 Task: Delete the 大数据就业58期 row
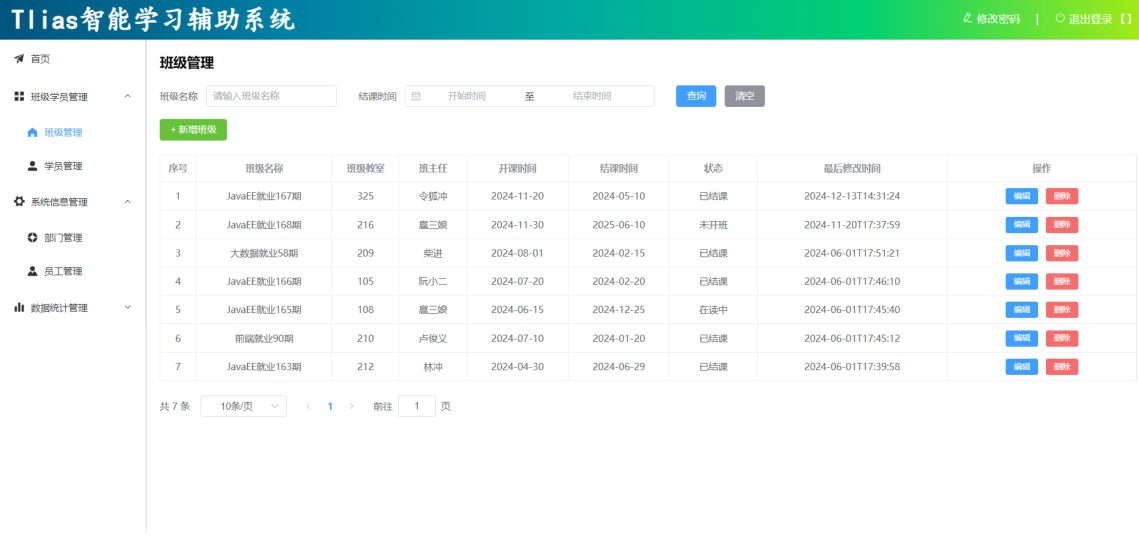1062,253
